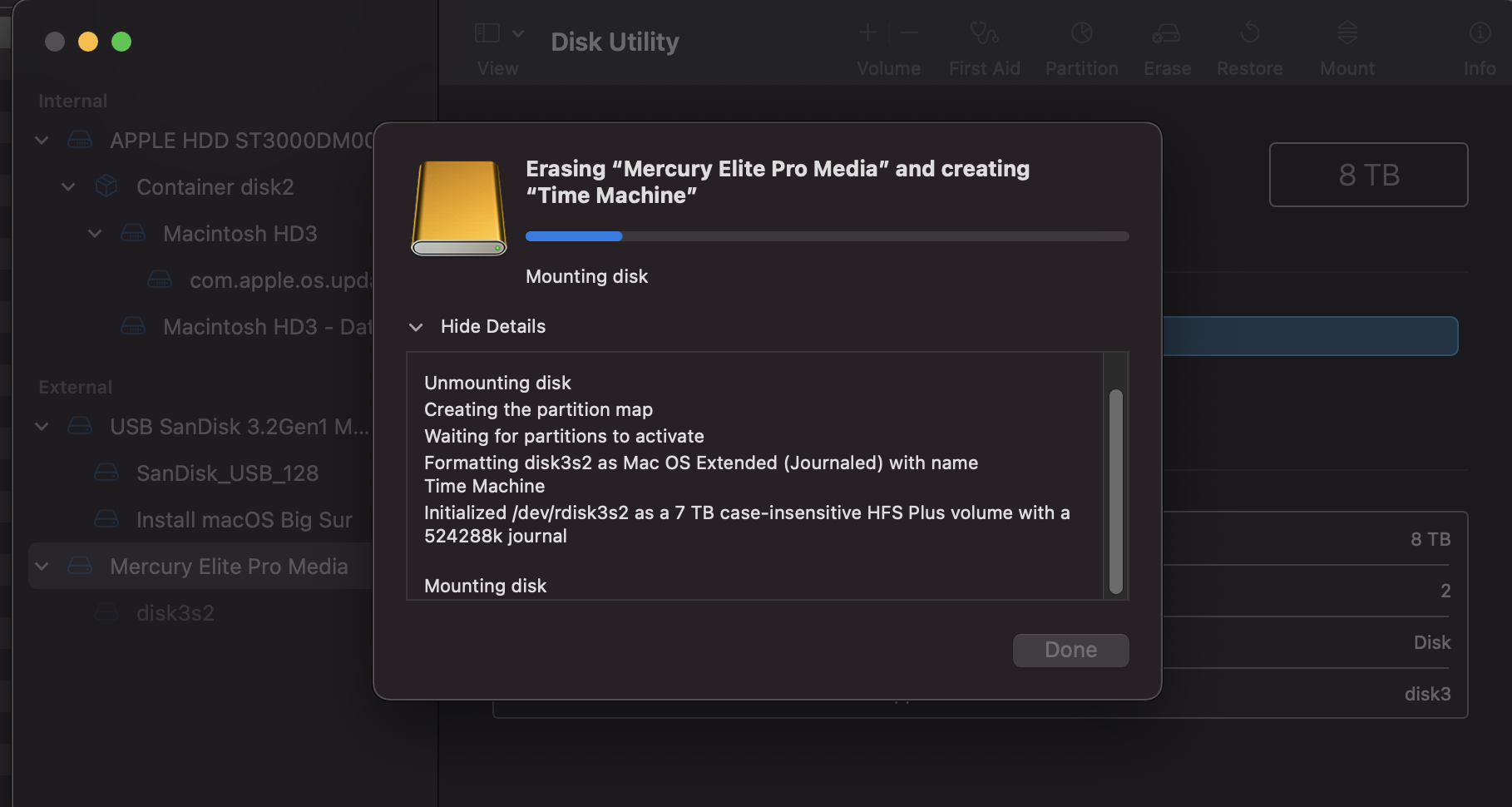Click the Restore arrow icon
The image size is (1512, 807).
click(1249, 33)
